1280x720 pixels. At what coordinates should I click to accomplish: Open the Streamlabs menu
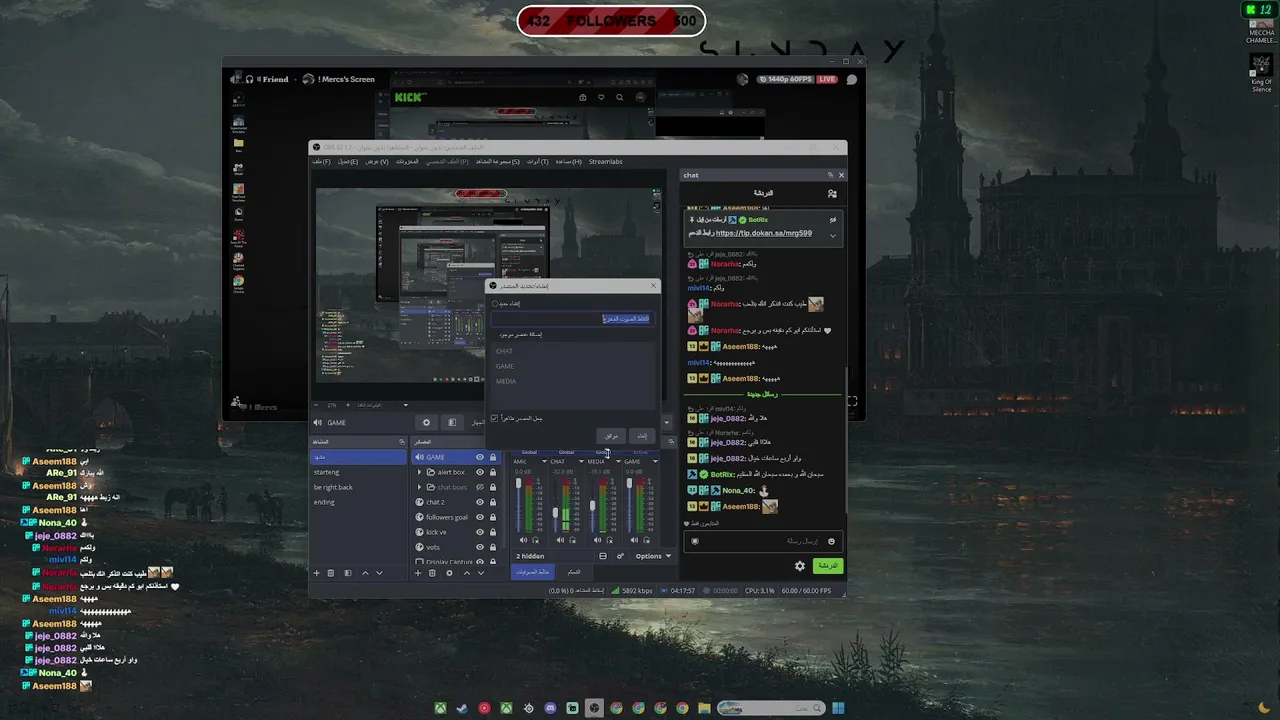click(x=606, y=161)
